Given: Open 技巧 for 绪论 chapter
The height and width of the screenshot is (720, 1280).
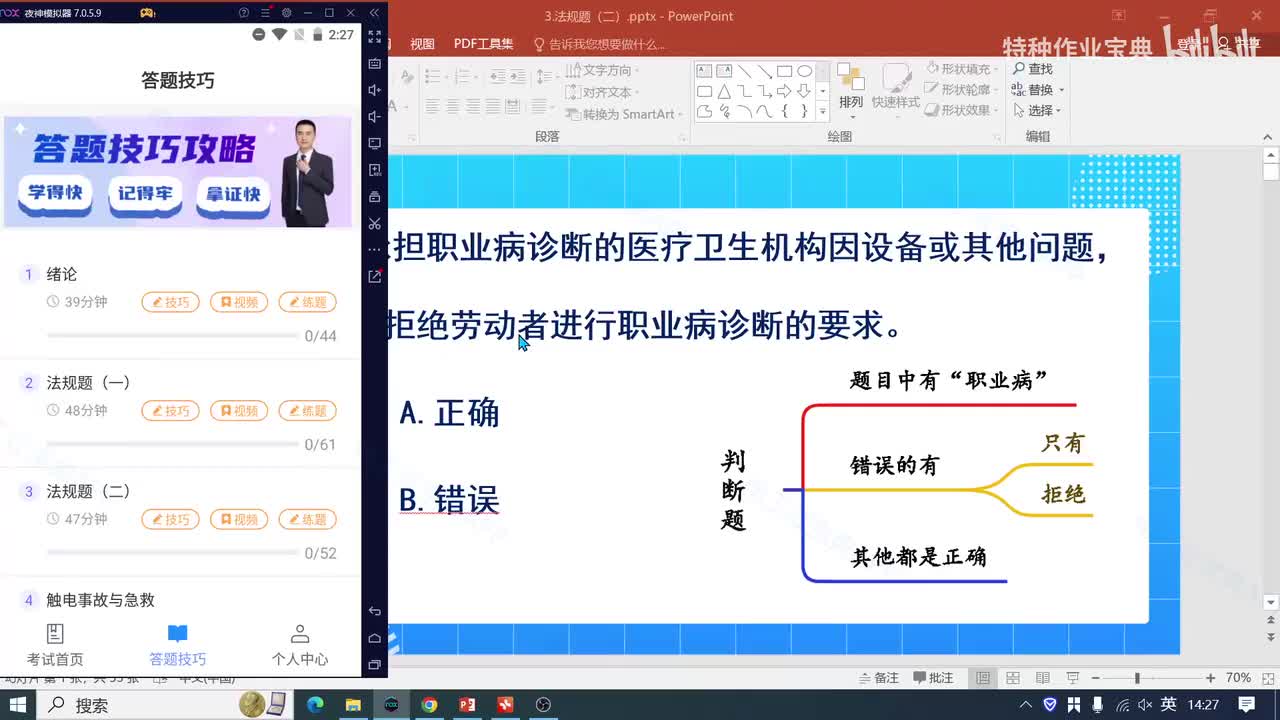Looking at the screenshot, I should click(170, 302).
